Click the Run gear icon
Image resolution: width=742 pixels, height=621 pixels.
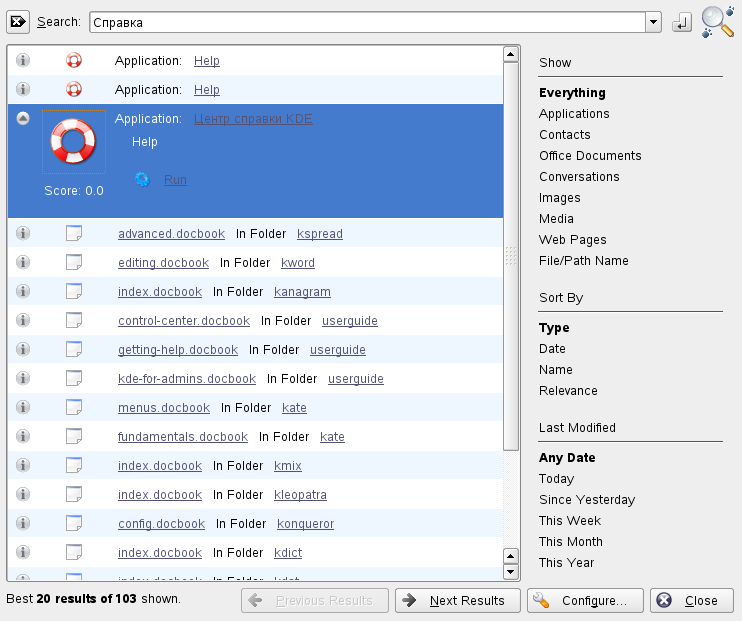[142, 180]
